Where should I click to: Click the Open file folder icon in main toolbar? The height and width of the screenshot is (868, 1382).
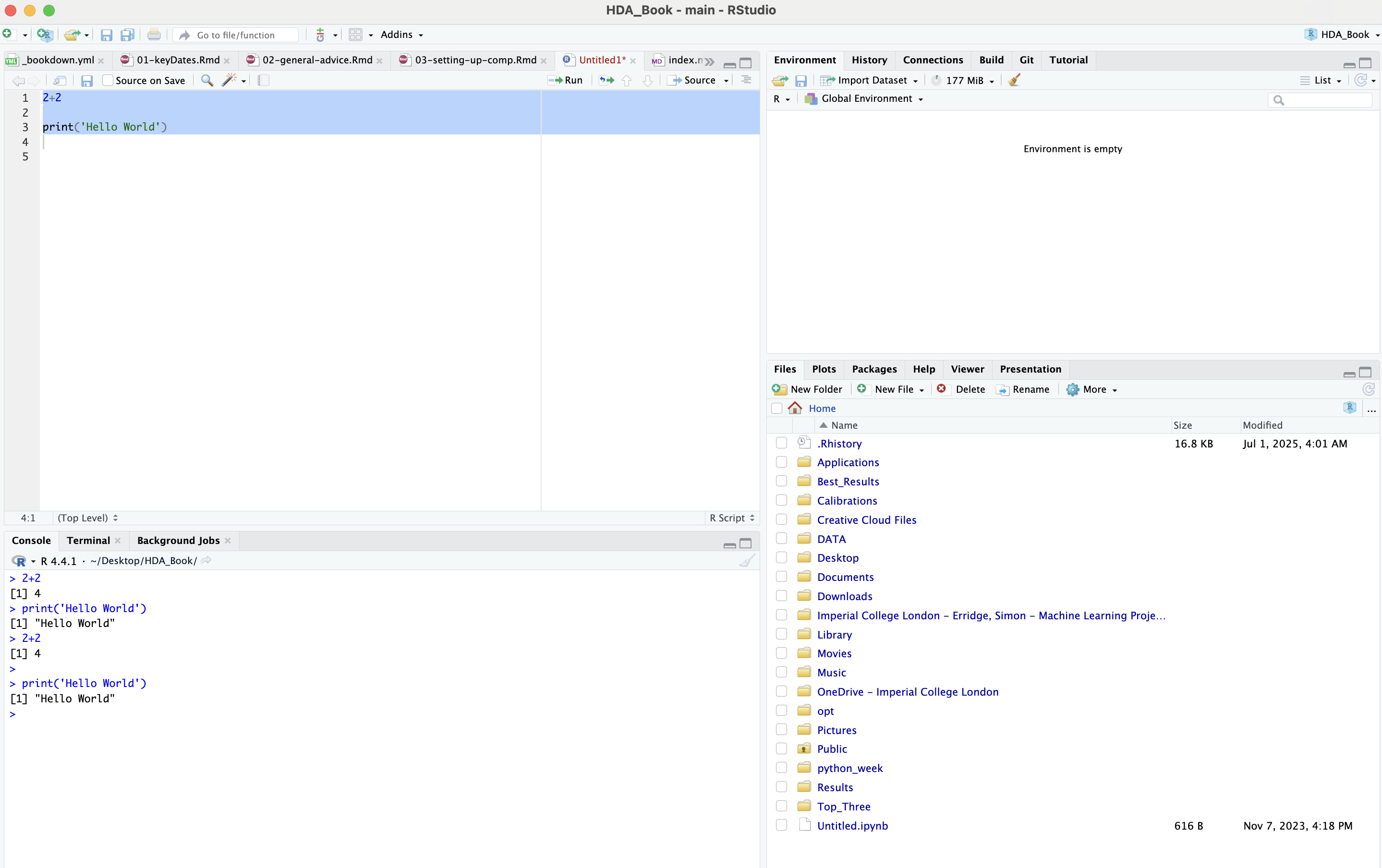pyautogui.click(x=72, y=35)
